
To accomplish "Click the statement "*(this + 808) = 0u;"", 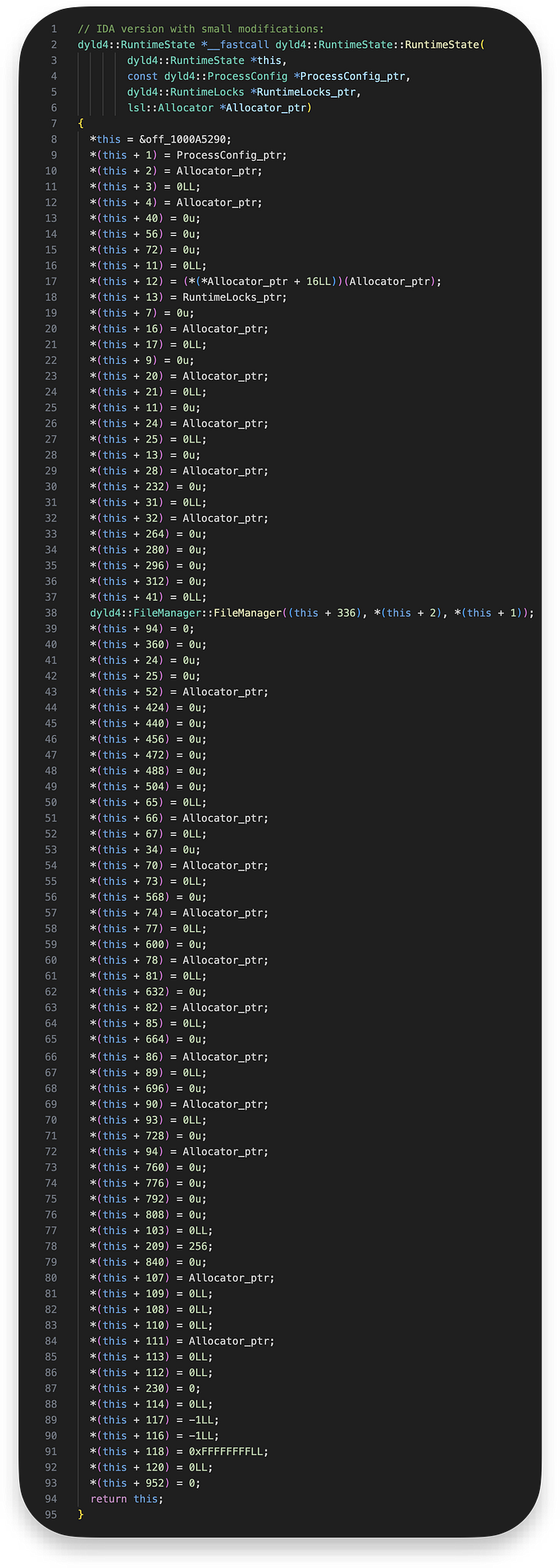I will click(148, 1215).
